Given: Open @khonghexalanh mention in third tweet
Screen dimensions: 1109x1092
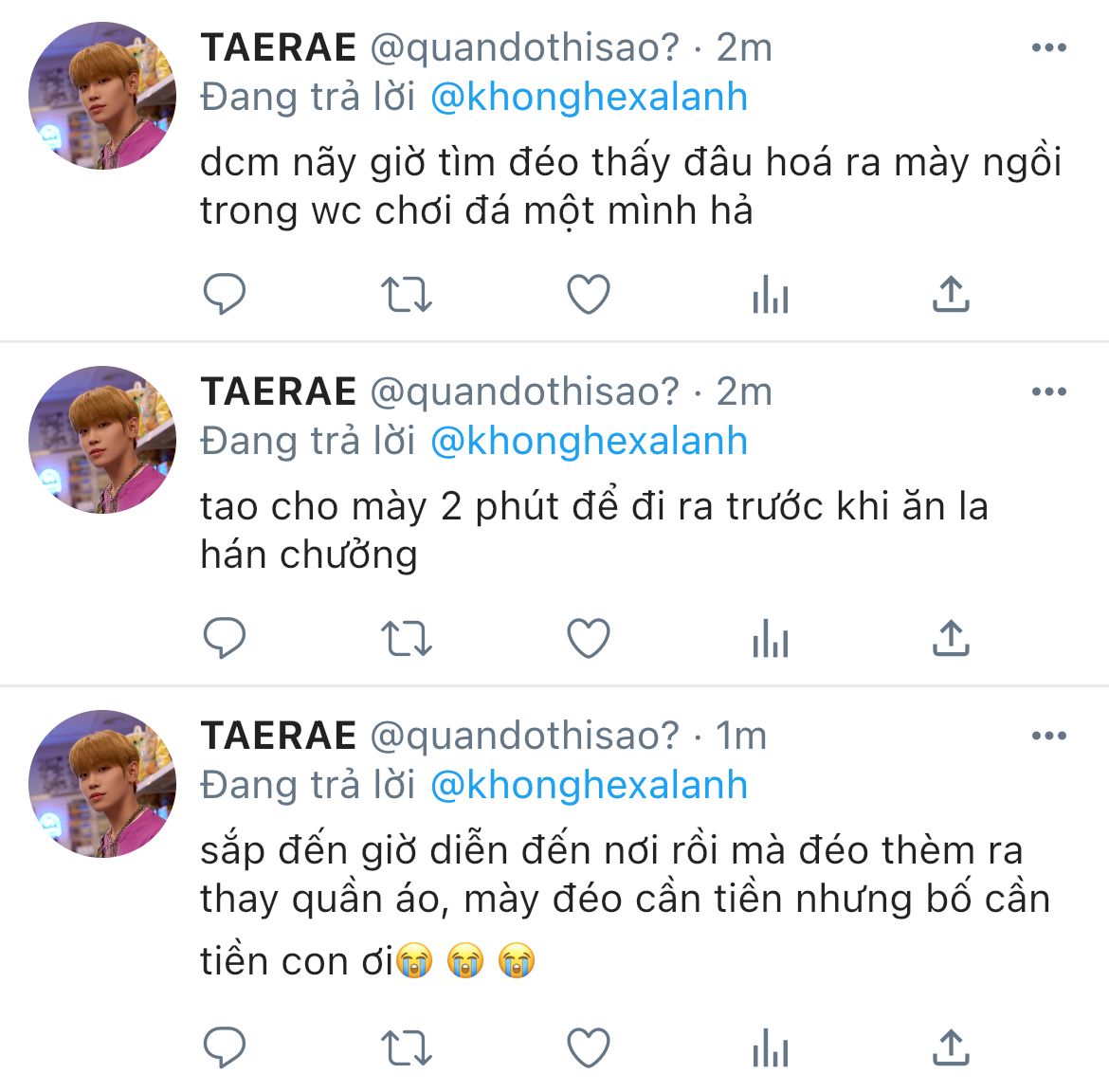Looking at the screenshot, I should [590, 785].
